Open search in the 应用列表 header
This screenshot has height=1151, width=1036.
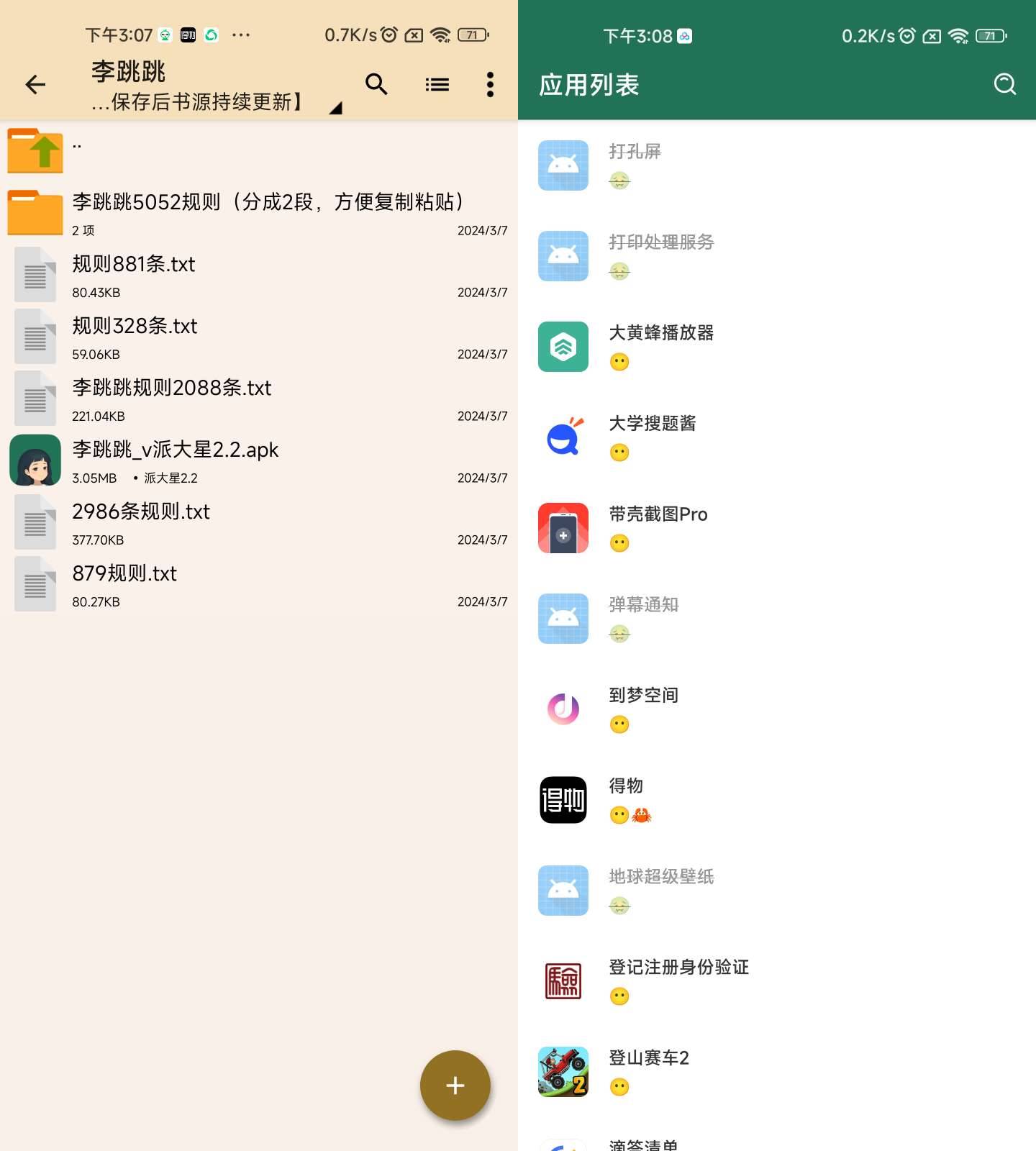[1005, 85]
